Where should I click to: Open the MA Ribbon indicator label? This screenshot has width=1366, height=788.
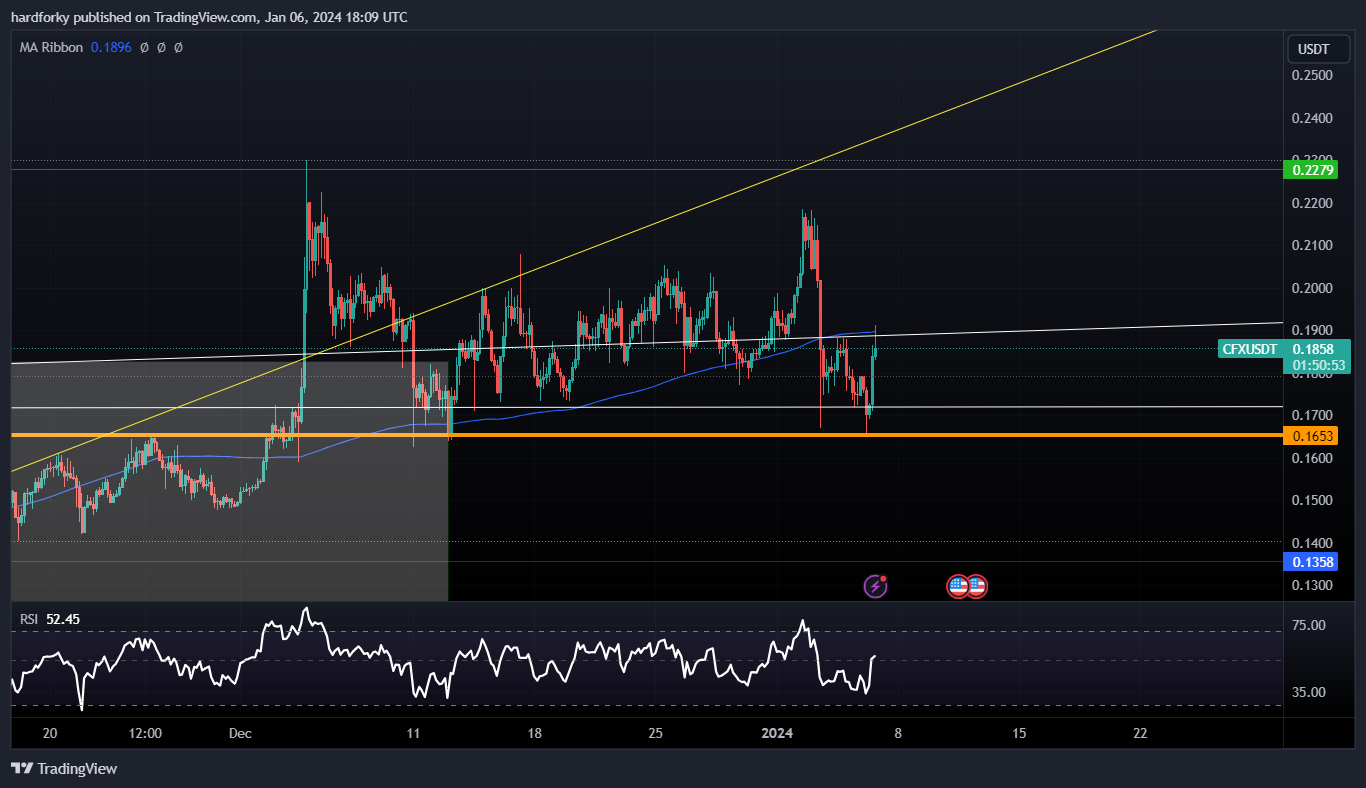coord(52,47)
